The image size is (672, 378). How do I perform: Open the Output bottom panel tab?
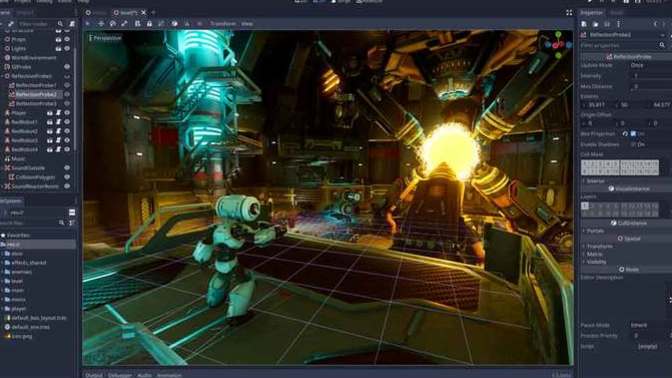(94, 375)
